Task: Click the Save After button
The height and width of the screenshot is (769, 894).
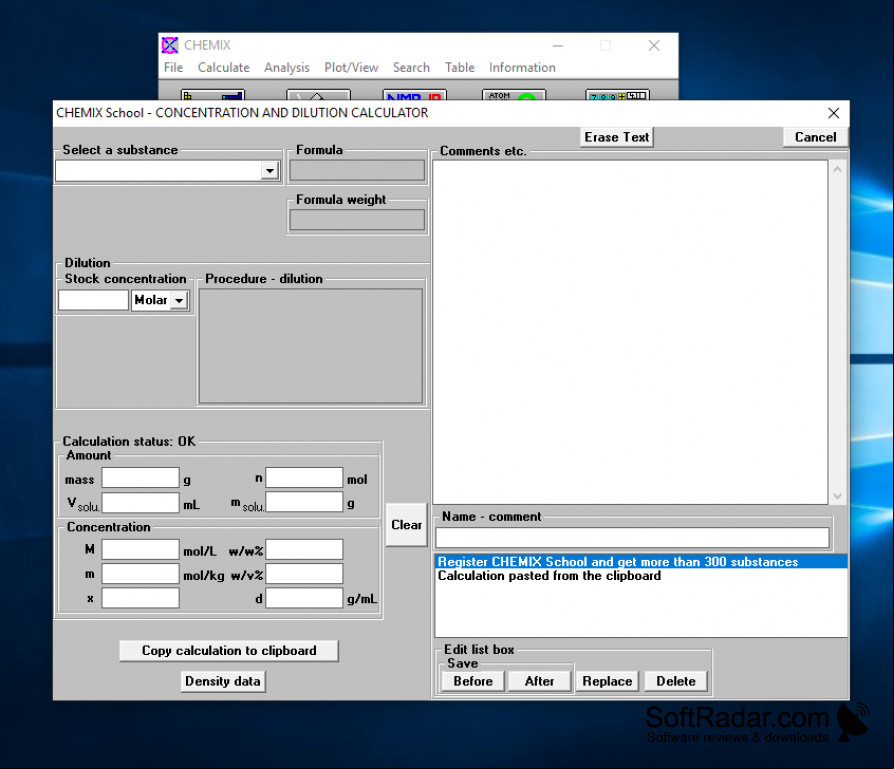Action: [x=539, y=681]
